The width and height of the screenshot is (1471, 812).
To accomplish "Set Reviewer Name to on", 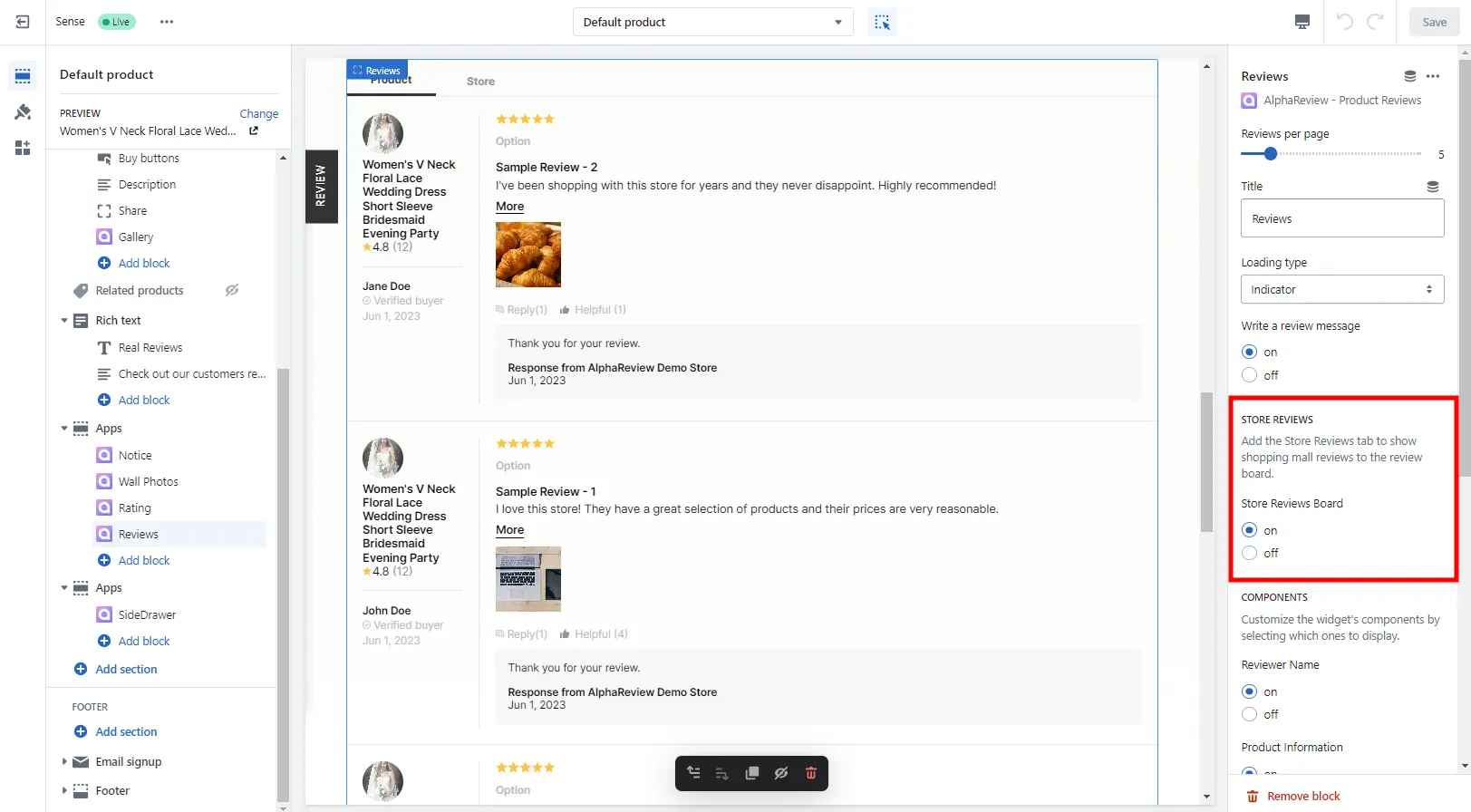I will coord(1250,691).
